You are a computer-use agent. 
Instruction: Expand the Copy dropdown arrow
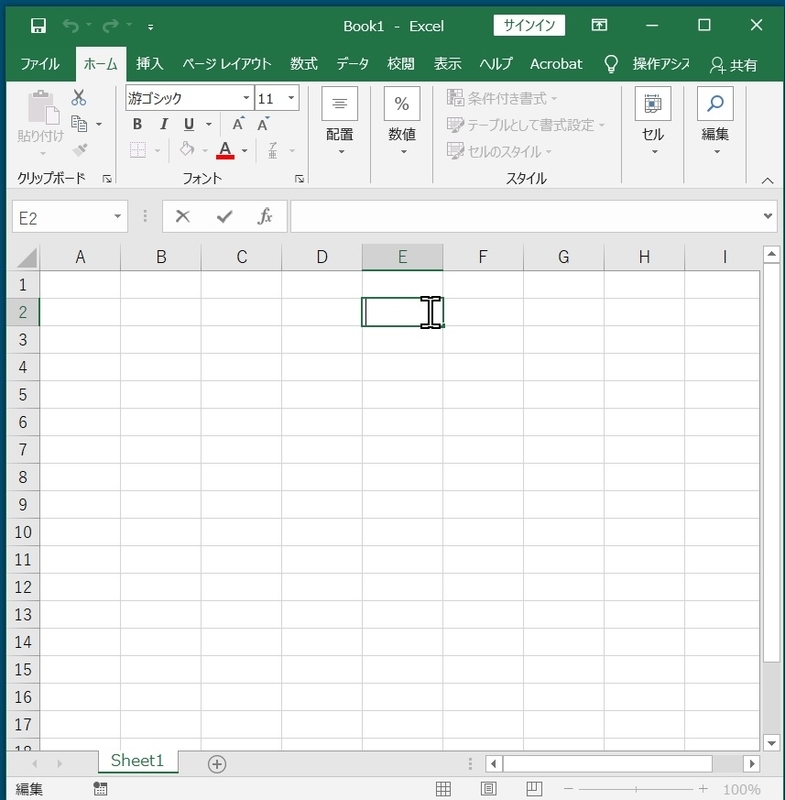[x=99, y=124]
